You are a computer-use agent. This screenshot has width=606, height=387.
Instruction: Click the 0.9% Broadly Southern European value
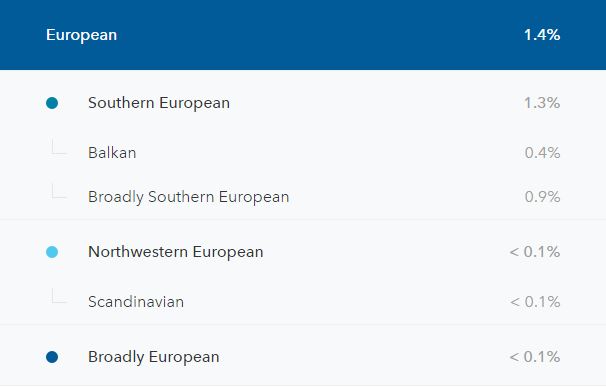(542, 197)
